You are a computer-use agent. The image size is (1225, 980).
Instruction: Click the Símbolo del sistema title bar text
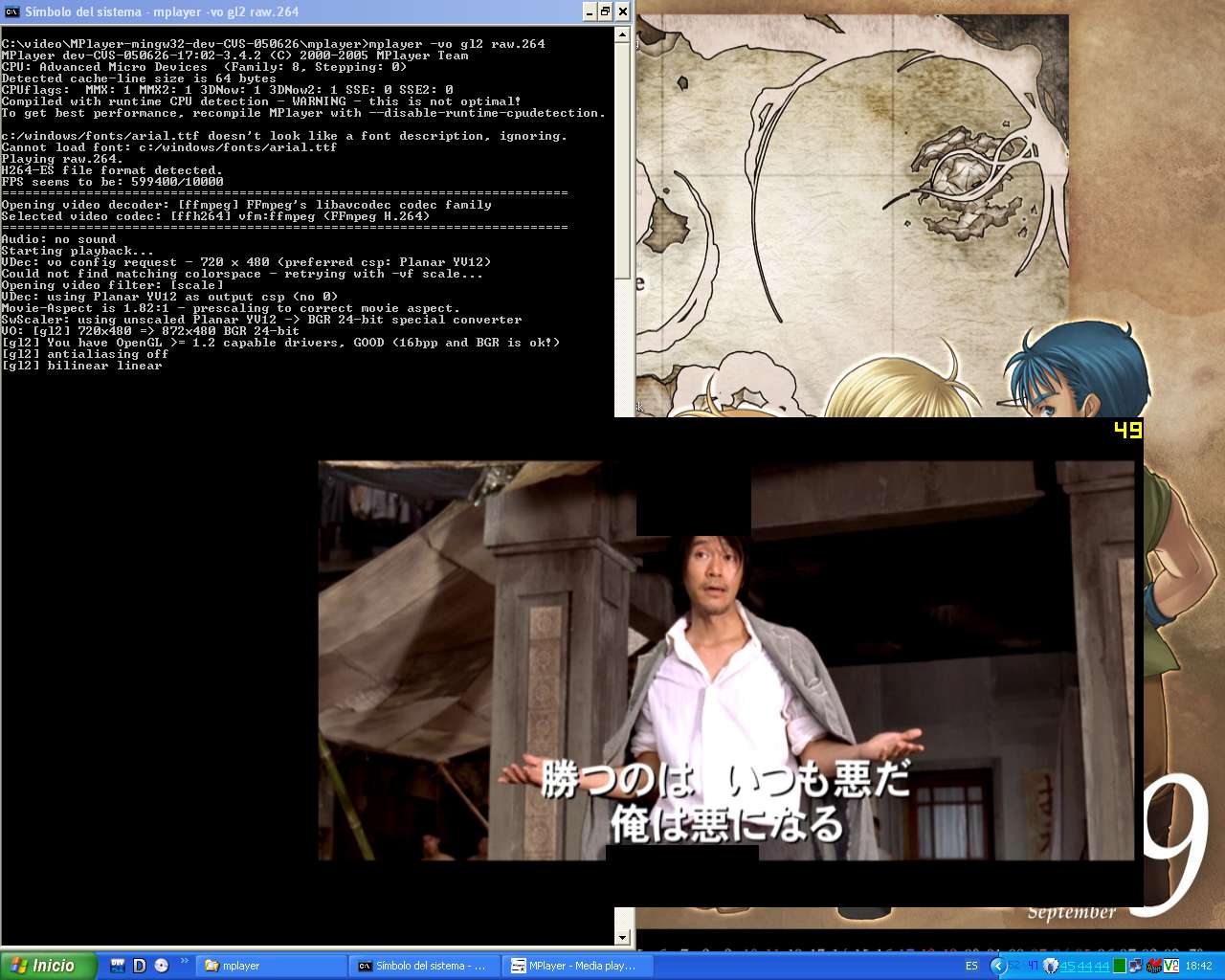(x=162, y=11)
